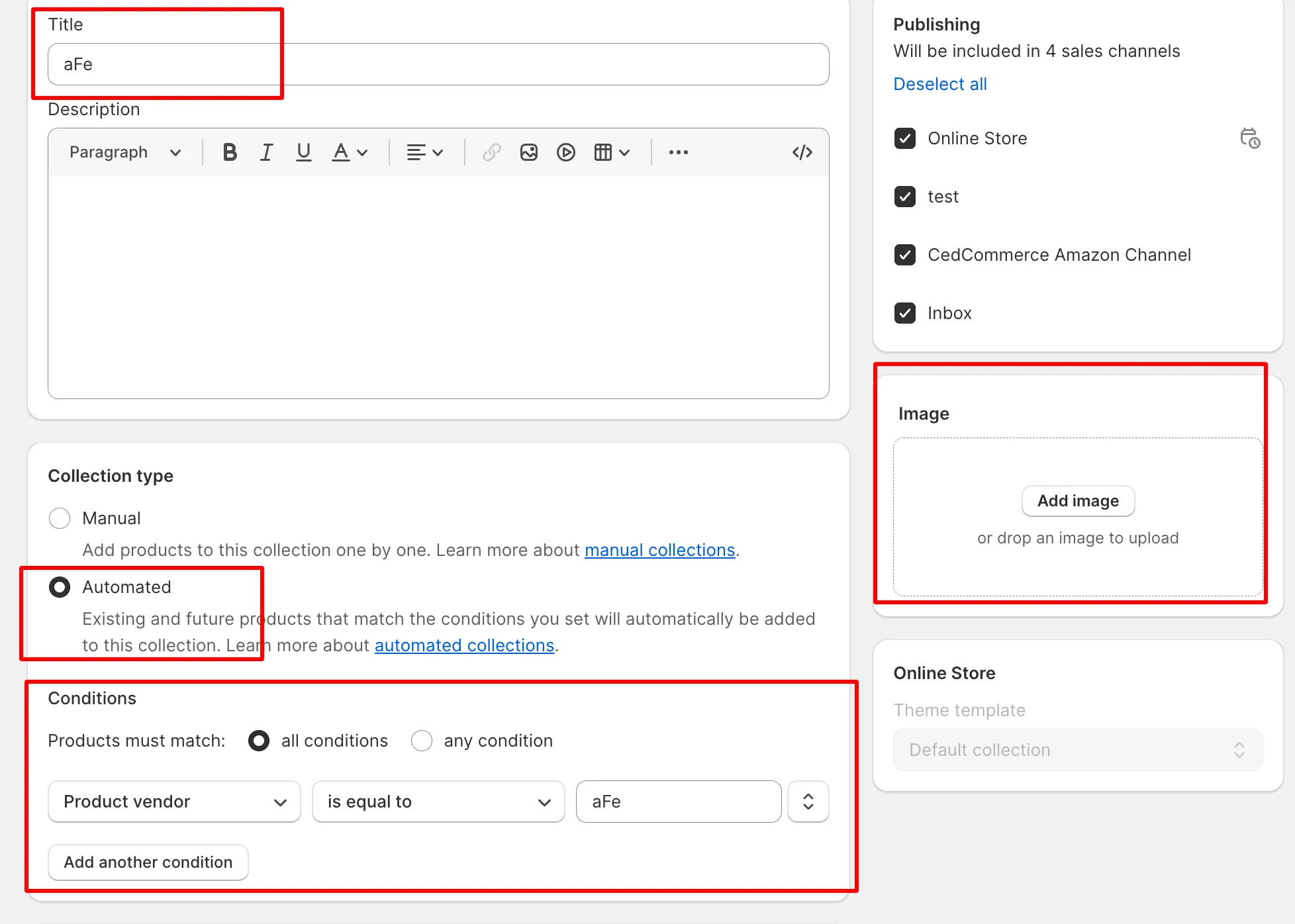
Task: Open the text alignment dropdown
Action: coord(424,152)
